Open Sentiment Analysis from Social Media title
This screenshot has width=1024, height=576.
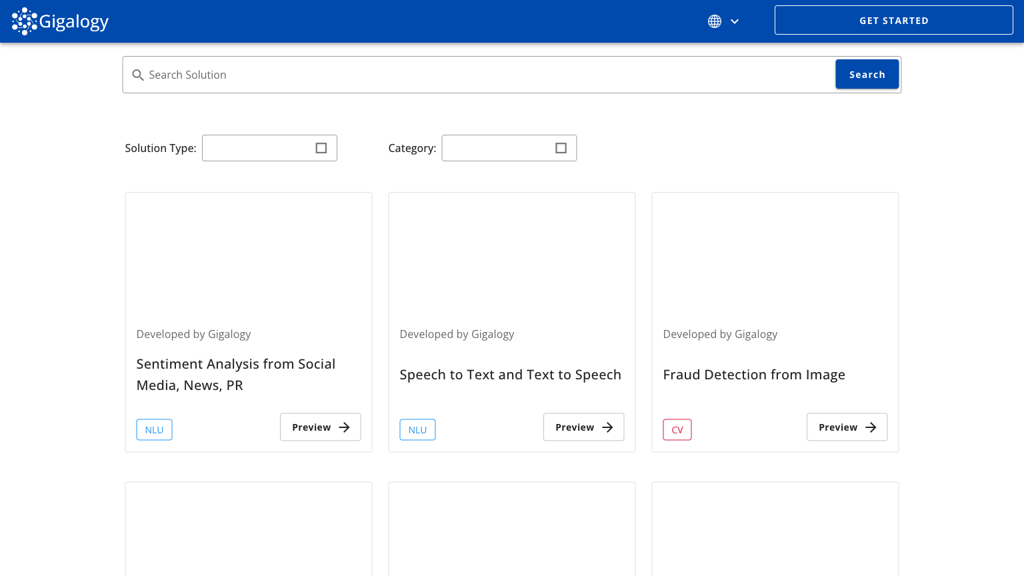tap(236, 374)
